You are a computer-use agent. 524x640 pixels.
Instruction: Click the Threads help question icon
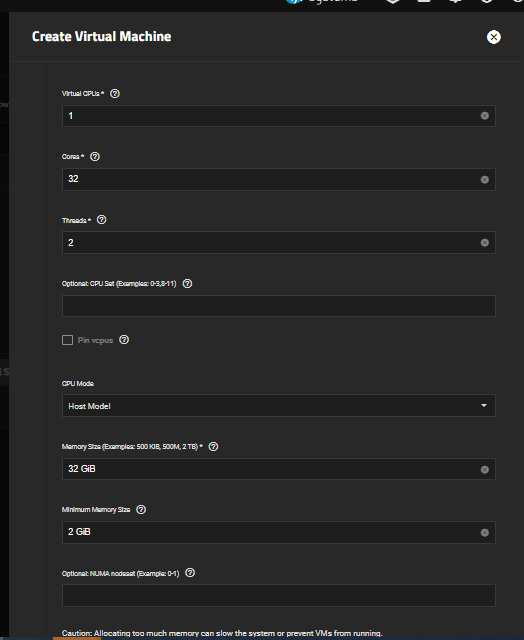pyautogui.click(x=102, y=220)
